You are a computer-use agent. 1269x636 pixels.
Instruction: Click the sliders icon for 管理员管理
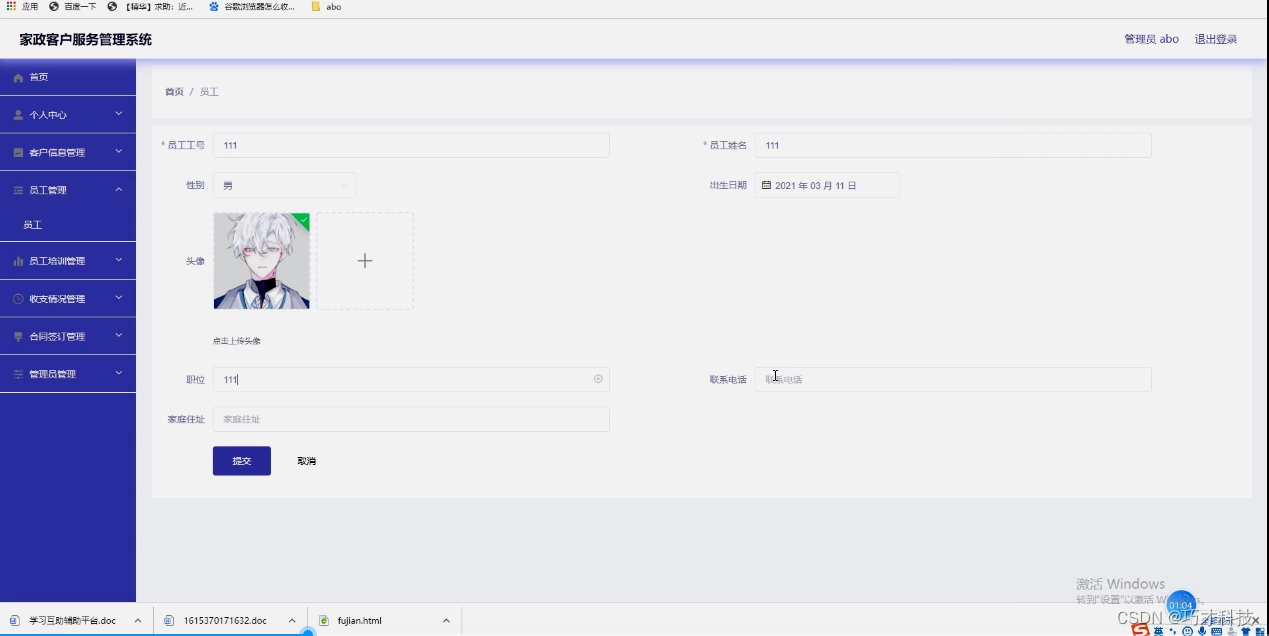18,374
